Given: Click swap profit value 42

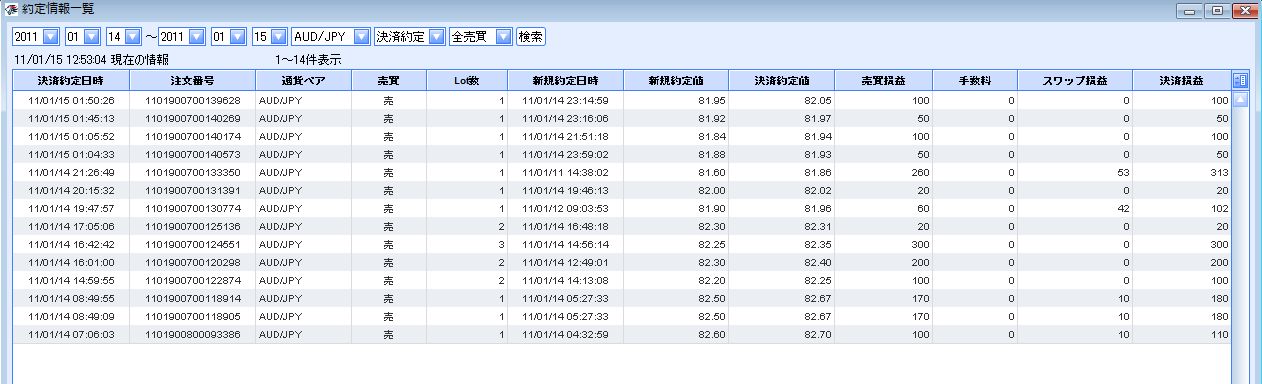Looking at the screenshot, I should pos(1123,209).
